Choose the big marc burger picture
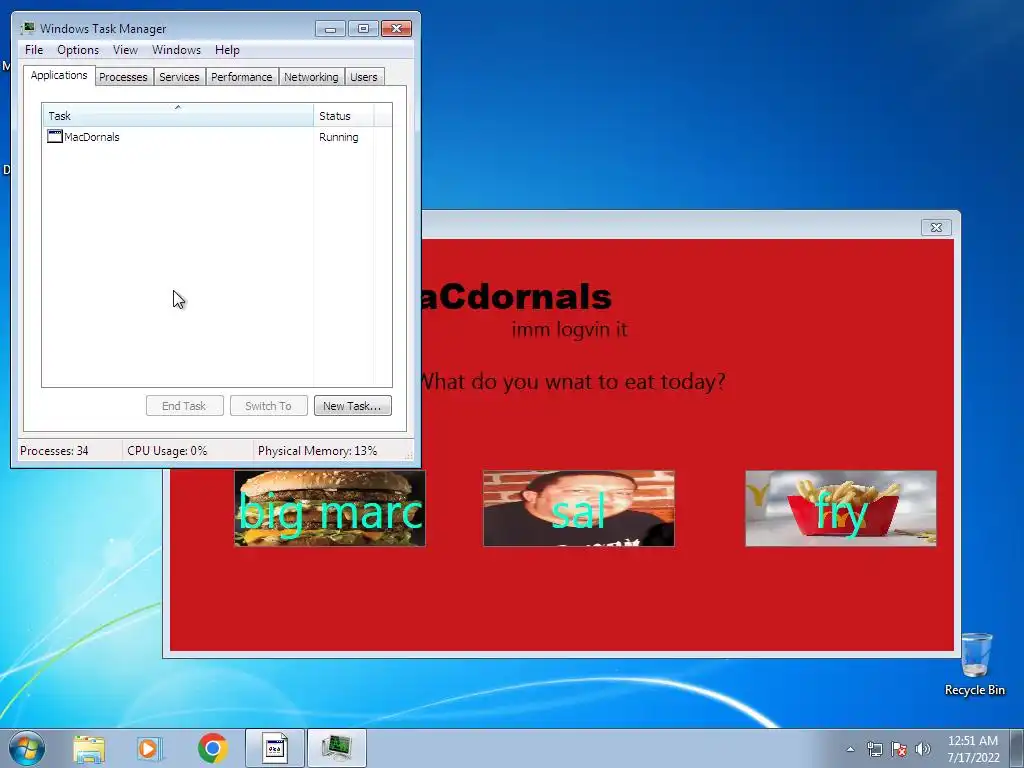 click(x=330, y=508)
